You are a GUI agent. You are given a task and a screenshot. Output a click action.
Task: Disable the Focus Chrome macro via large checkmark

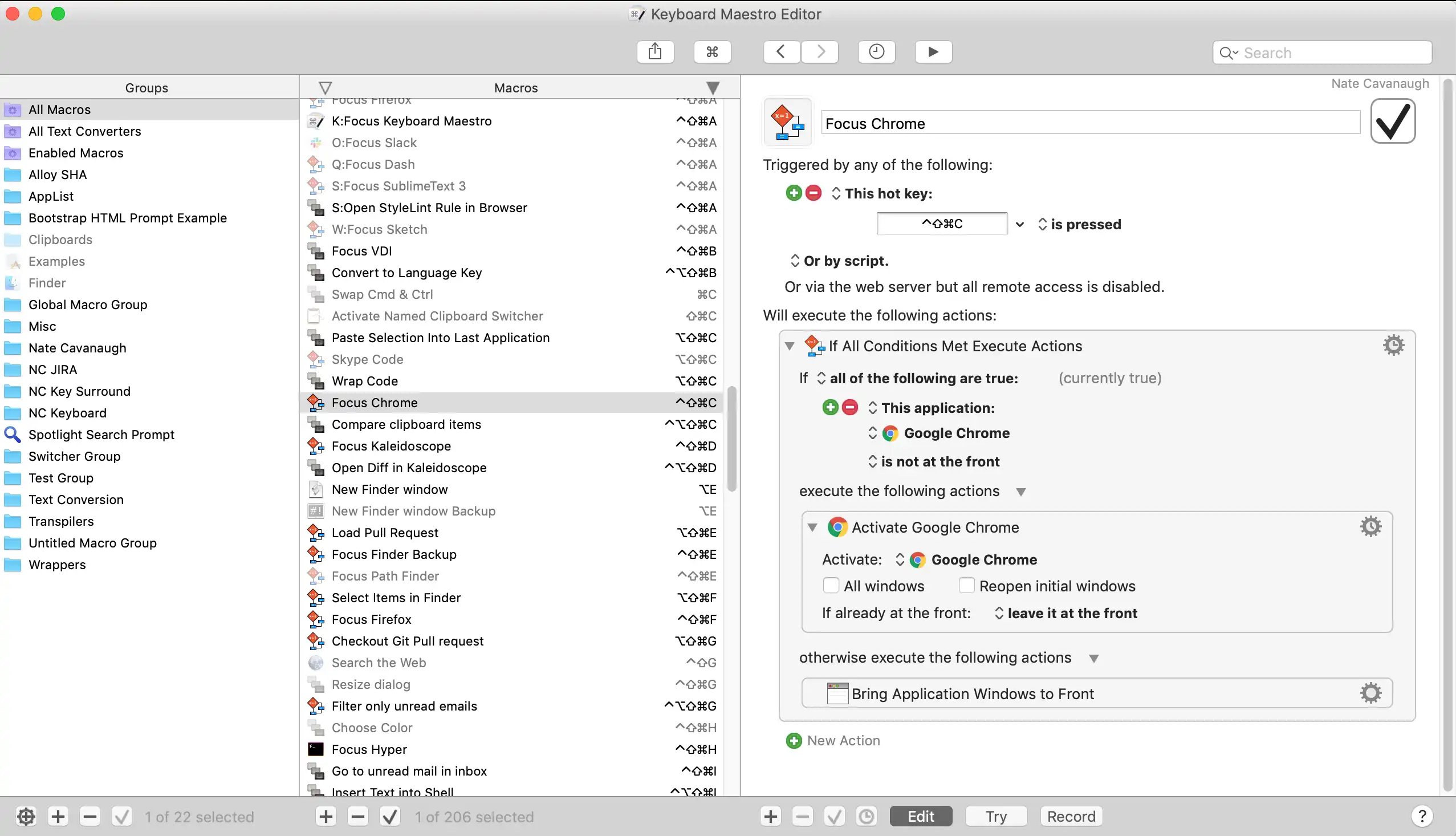(x=1393, y=121)
